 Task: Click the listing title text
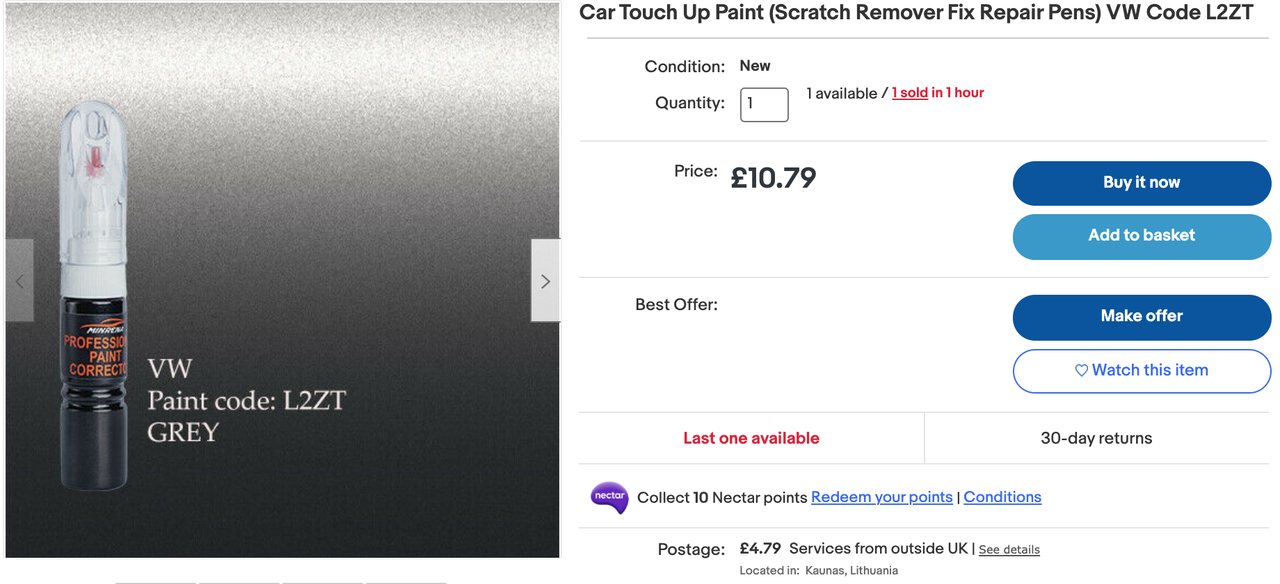pos(916,13)
